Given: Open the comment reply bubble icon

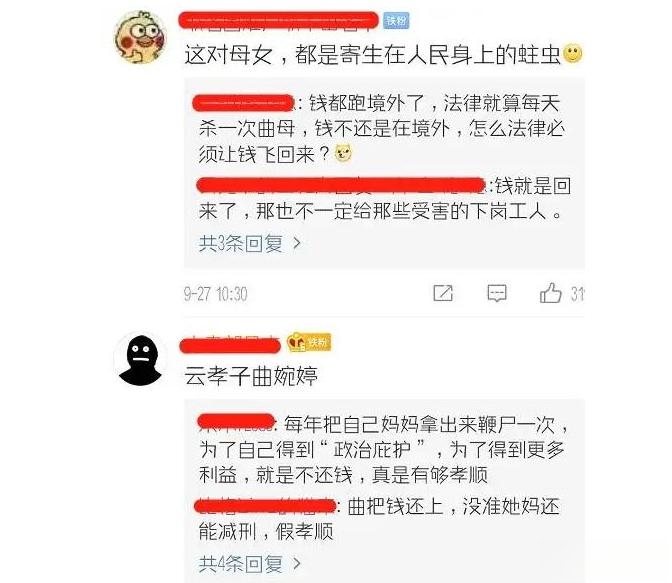Looking at the screenshot, I should [497, 294].
